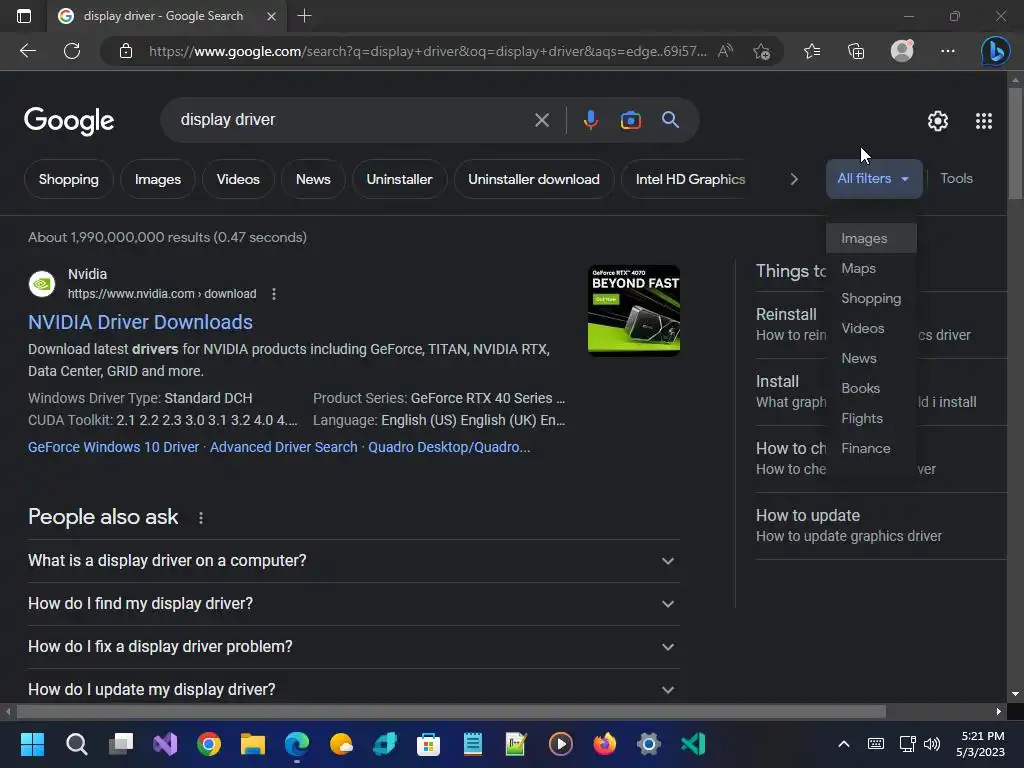Open GeForce Windows 10 Driver link
The width and height of the screenshot is (1024, 768).
click(113, 447)
